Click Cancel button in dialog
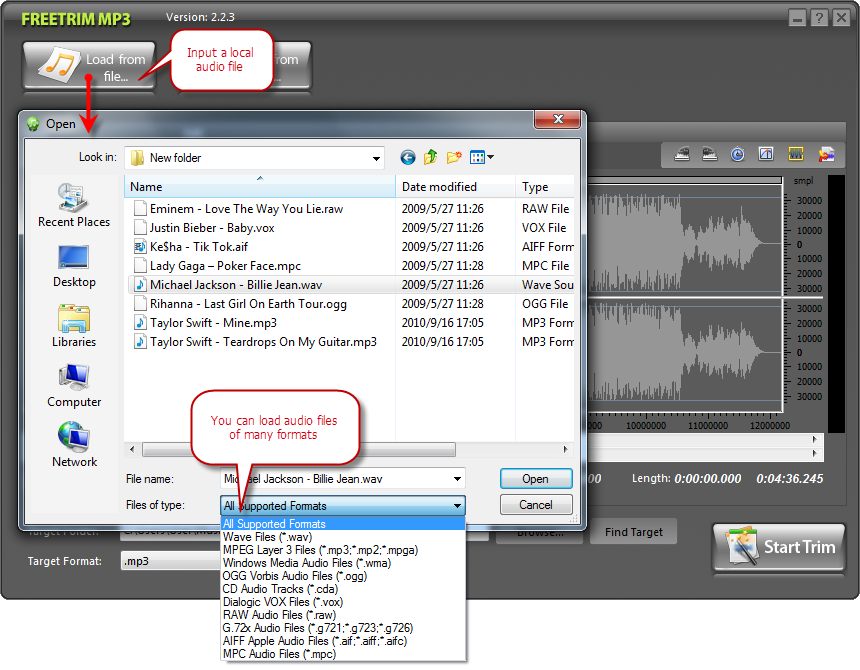 pyautogui.click(x=536, y=504)
